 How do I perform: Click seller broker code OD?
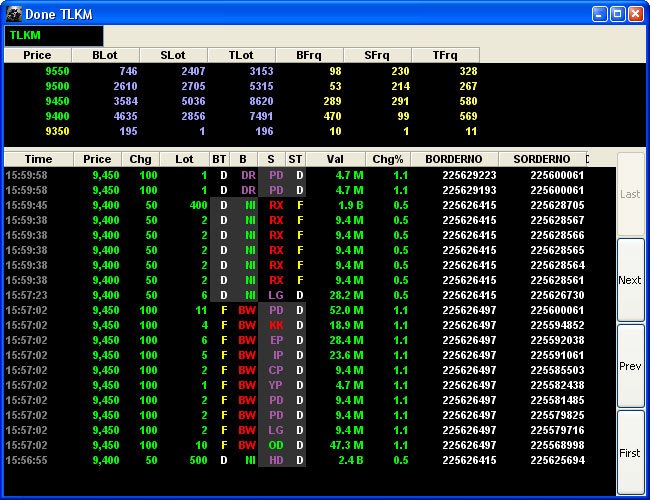[276, 445]
